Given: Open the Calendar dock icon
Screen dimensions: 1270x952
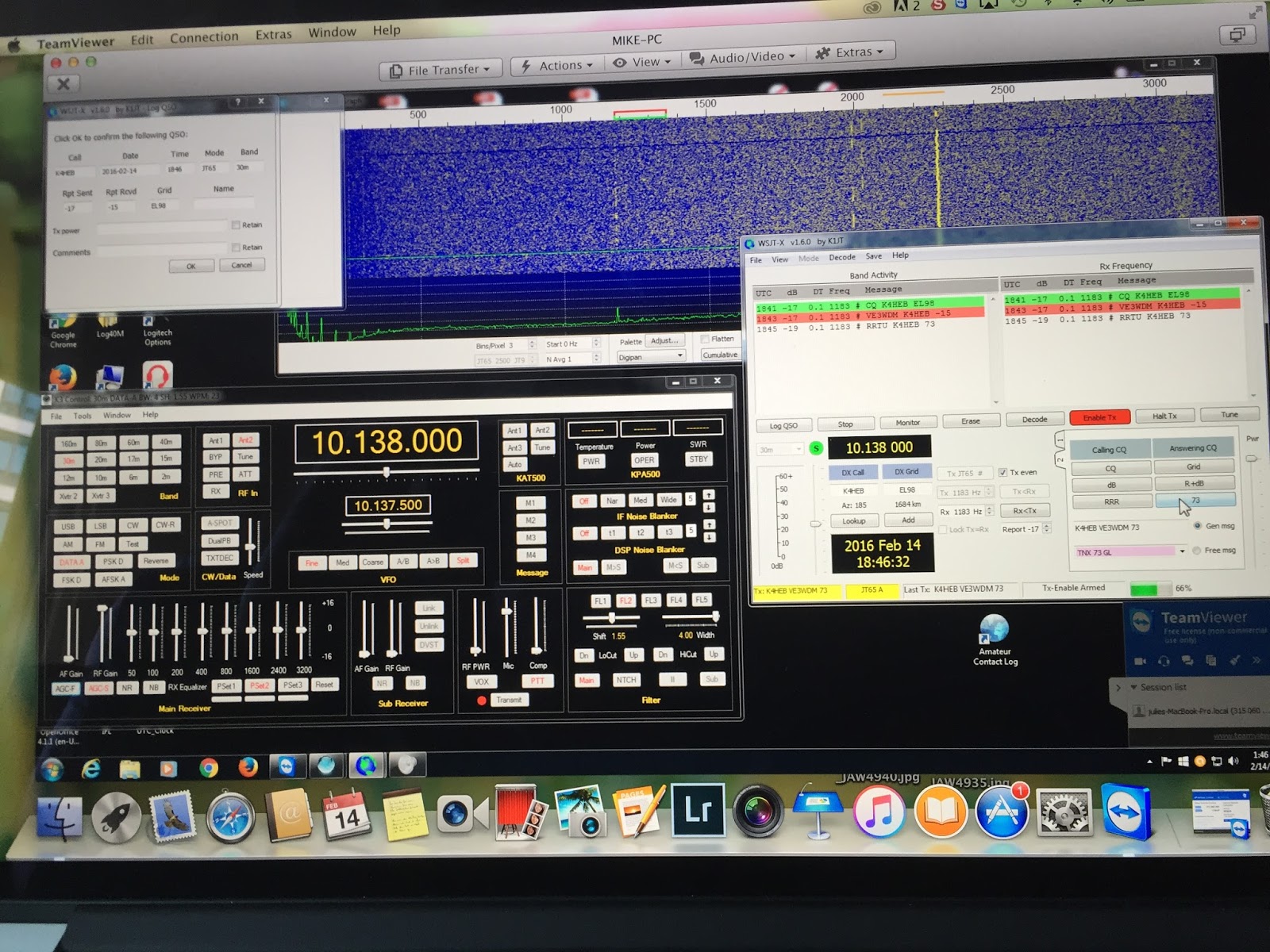Looking at the screenshot, I should coord(347,815).
